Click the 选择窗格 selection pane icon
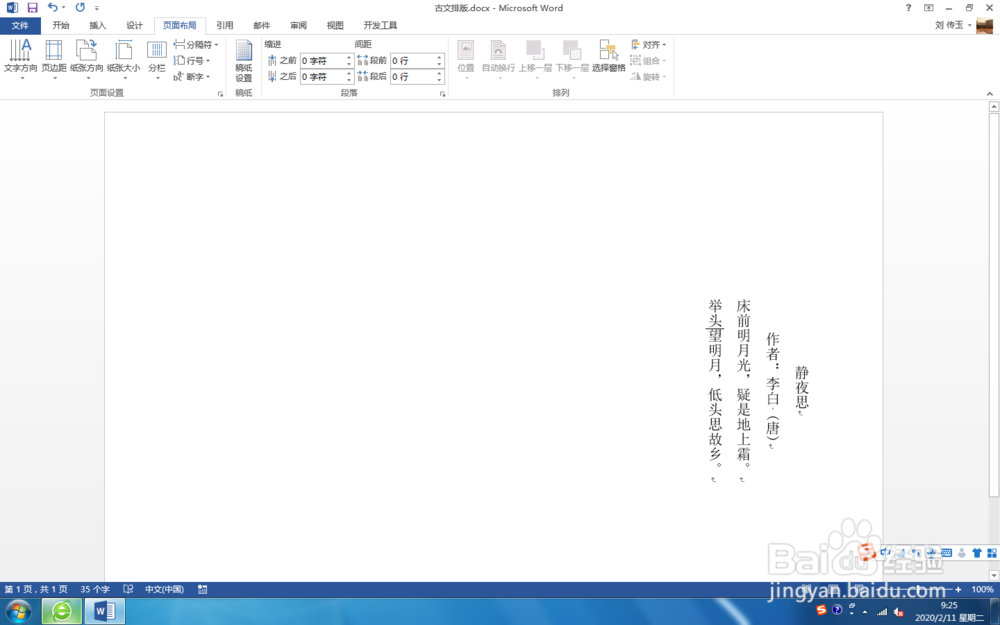 click(x=608, y=55)
